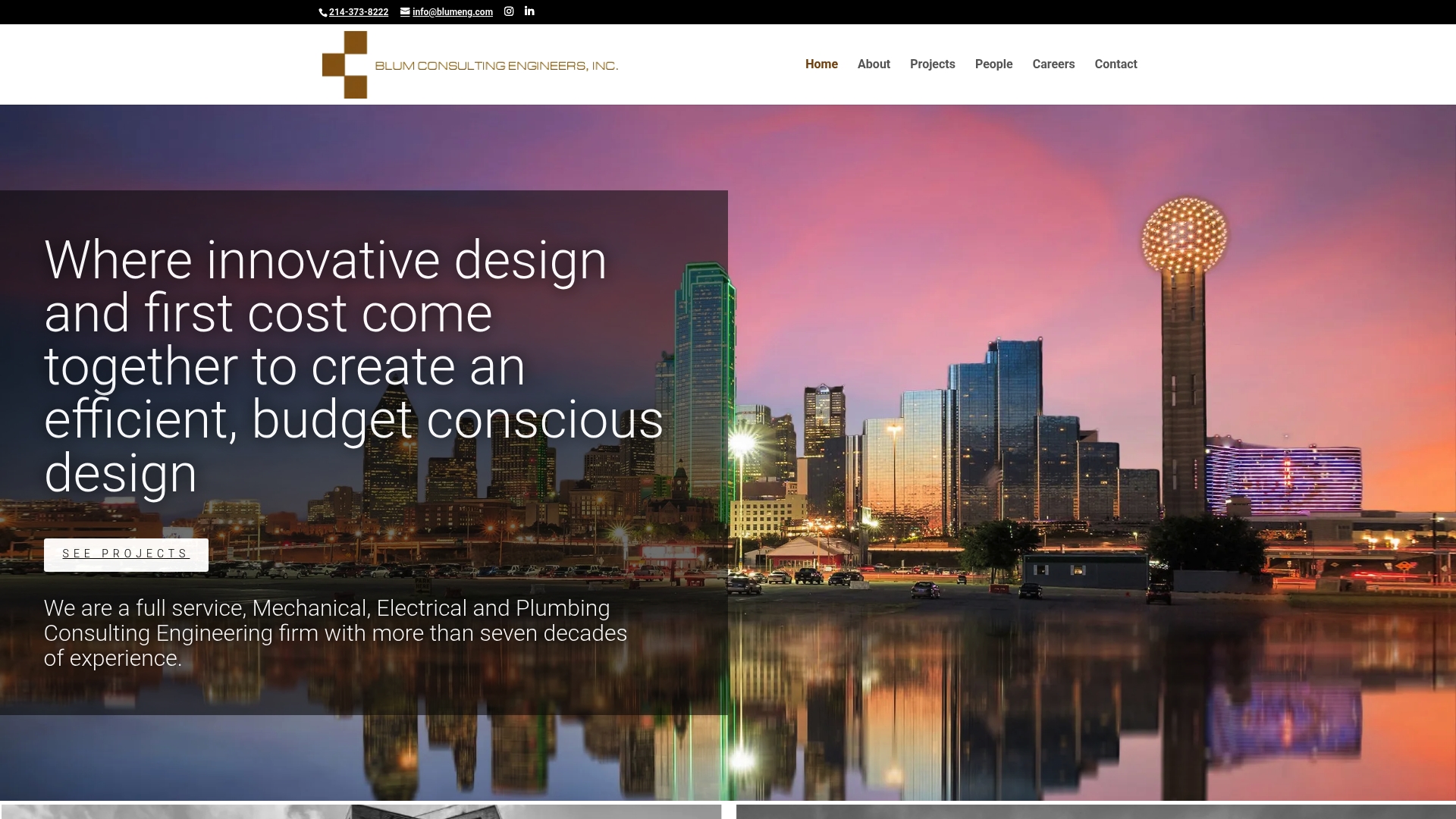Click the envelope icon beside info@blumeng.com

click(404, 11)
